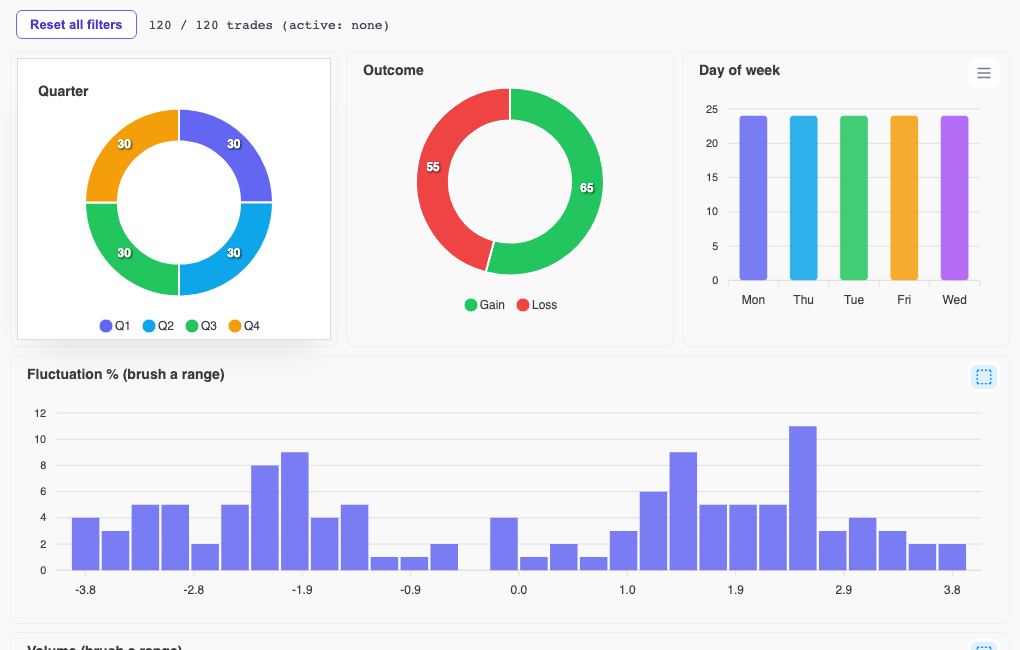Click the tallest Fluctuation histogram bar of 11
Viewport: 1020px width, 650px height.
click(803, 498)
